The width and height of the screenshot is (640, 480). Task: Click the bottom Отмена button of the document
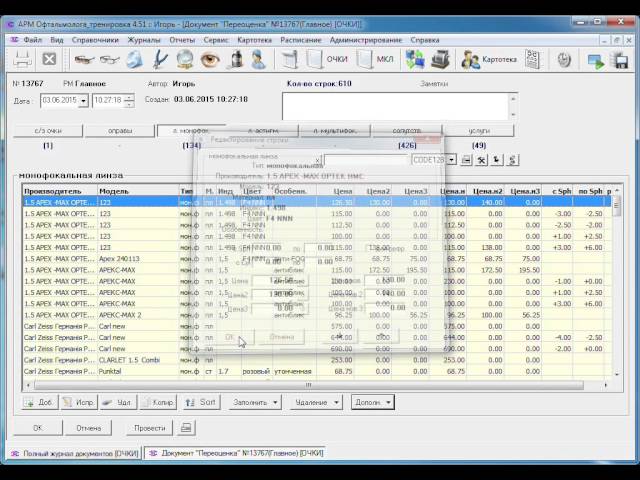click(89, 428)
